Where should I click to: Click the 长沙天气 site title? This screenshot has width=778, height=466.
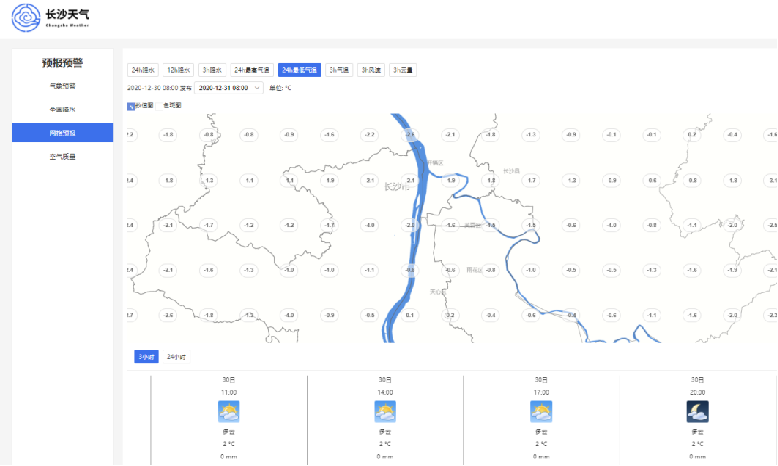point(67,14)
